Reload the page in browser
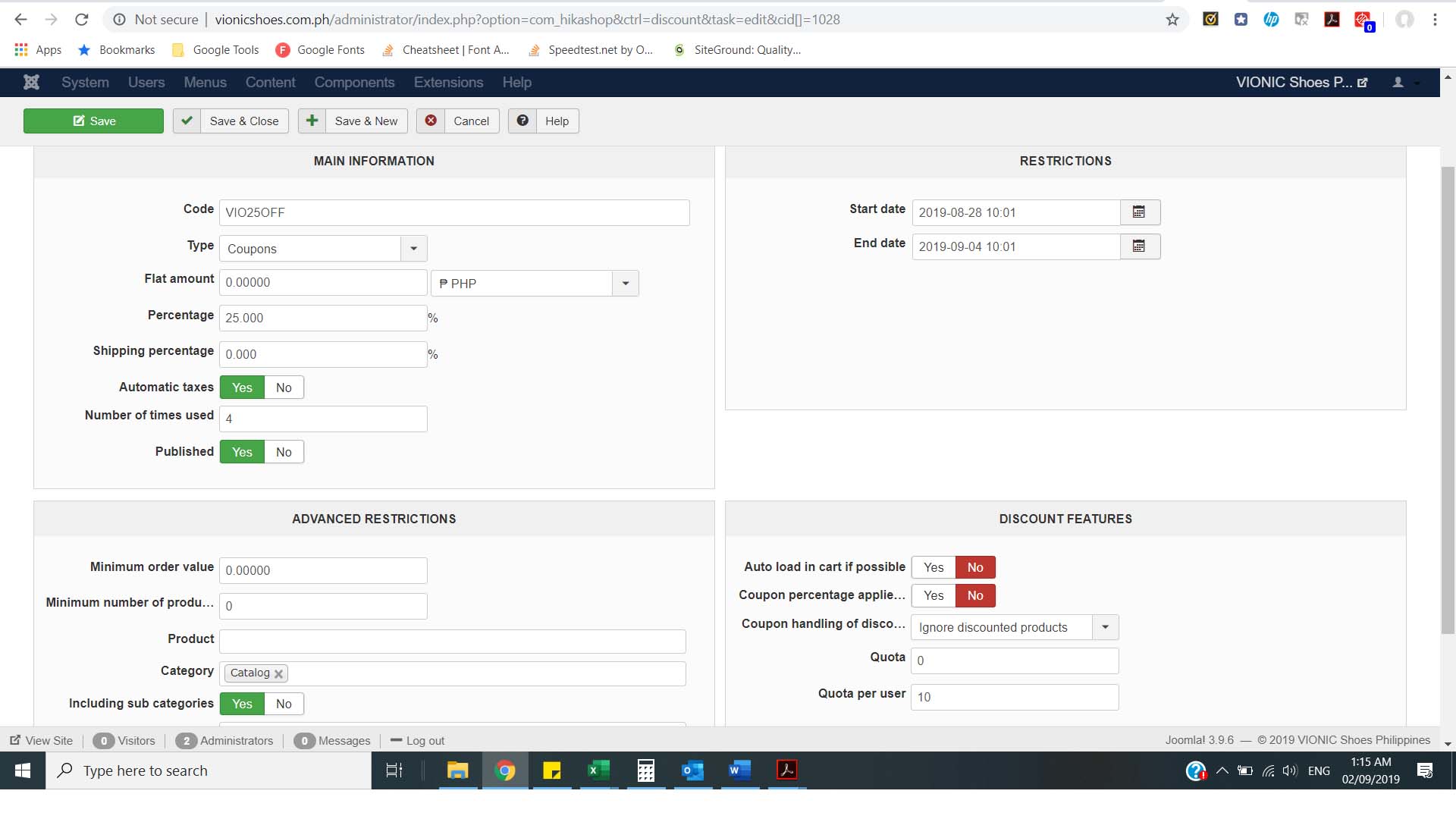 (x=82, y=20)
